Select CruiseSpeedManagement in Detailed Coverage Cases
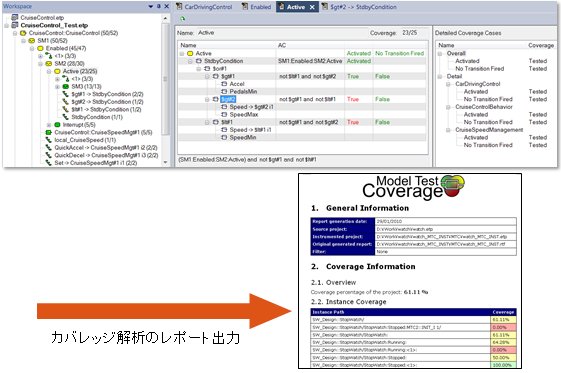The image size is (561, 373). (489, 130)
